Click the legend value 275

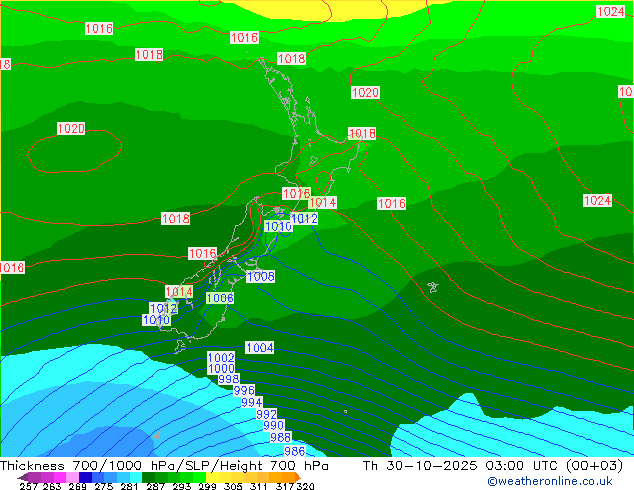(x=104, y=486)
